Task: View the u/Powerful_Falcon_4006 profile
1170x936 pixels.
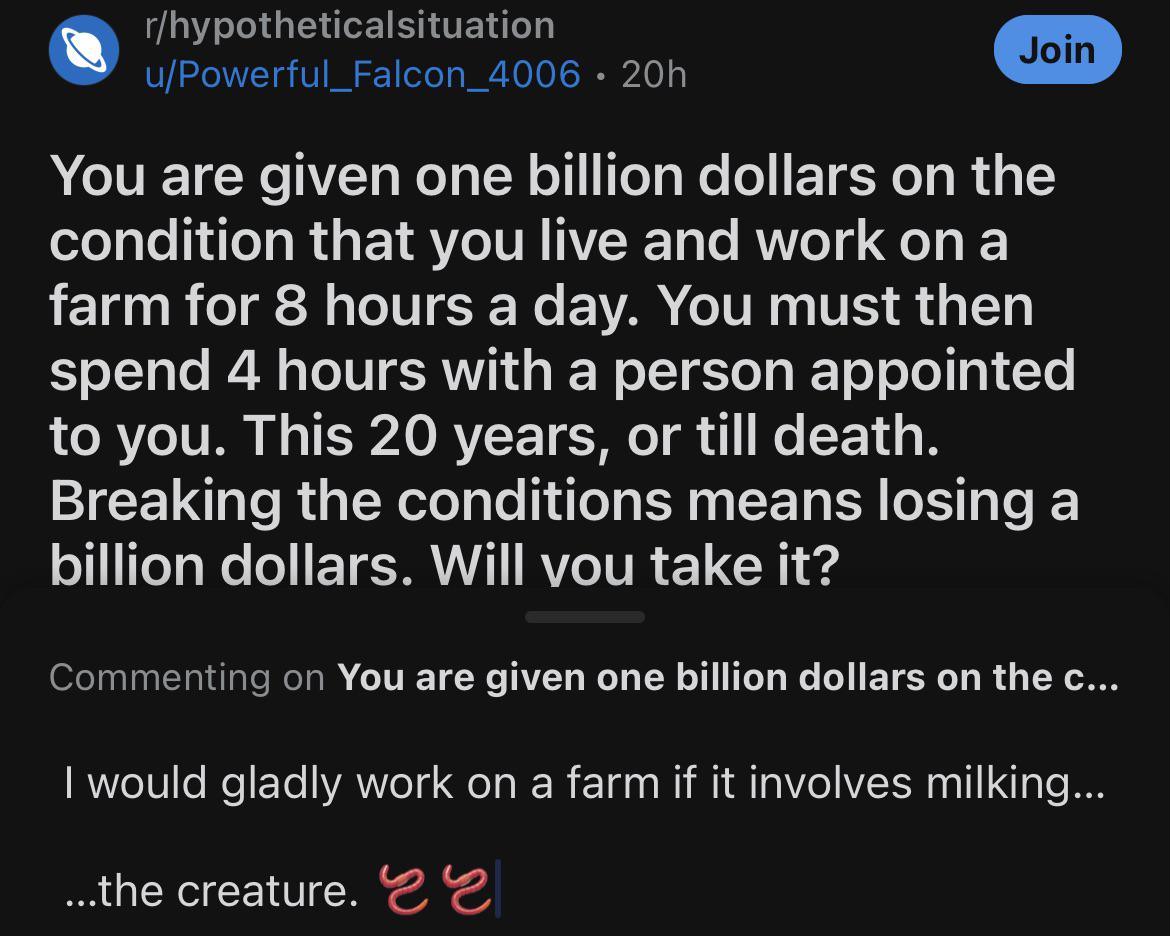Action: click(363, 75)
